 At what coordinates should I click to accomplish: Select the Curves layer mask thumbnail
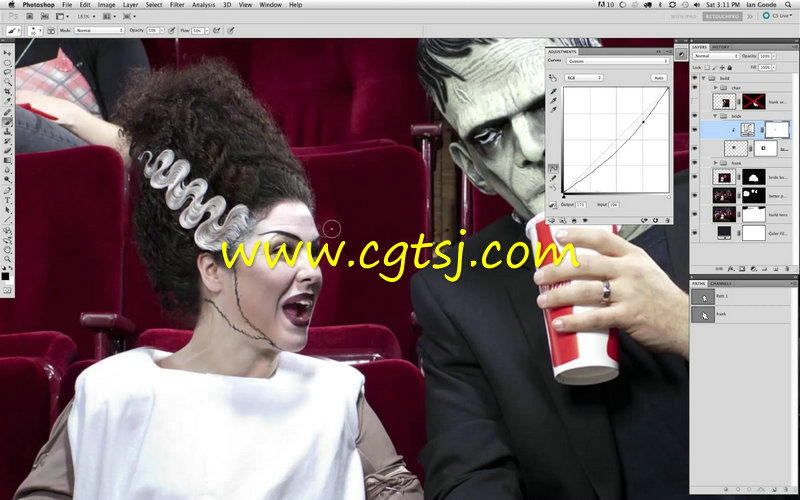(776, 130)
